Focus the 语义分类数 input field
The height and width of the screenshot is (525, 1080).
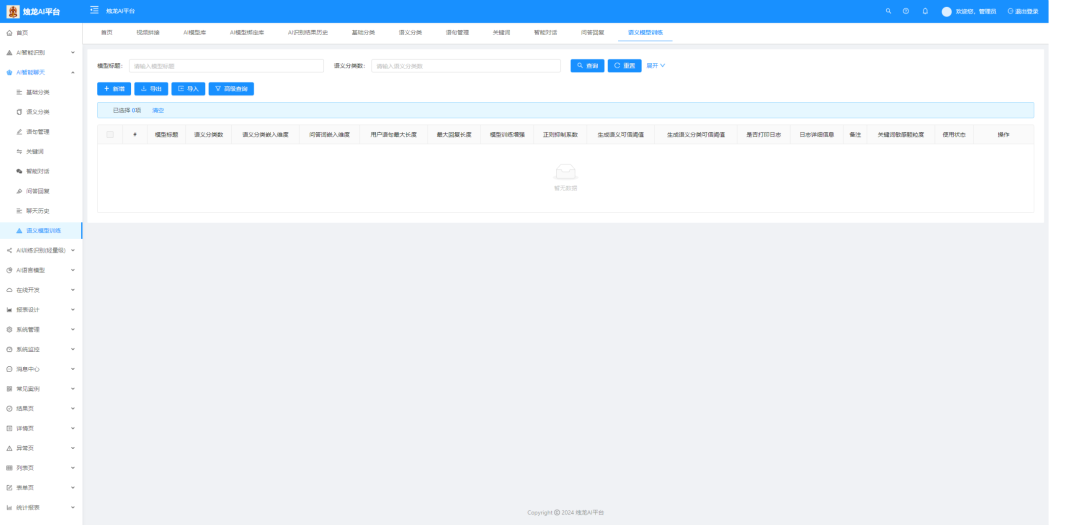[466, 65]
